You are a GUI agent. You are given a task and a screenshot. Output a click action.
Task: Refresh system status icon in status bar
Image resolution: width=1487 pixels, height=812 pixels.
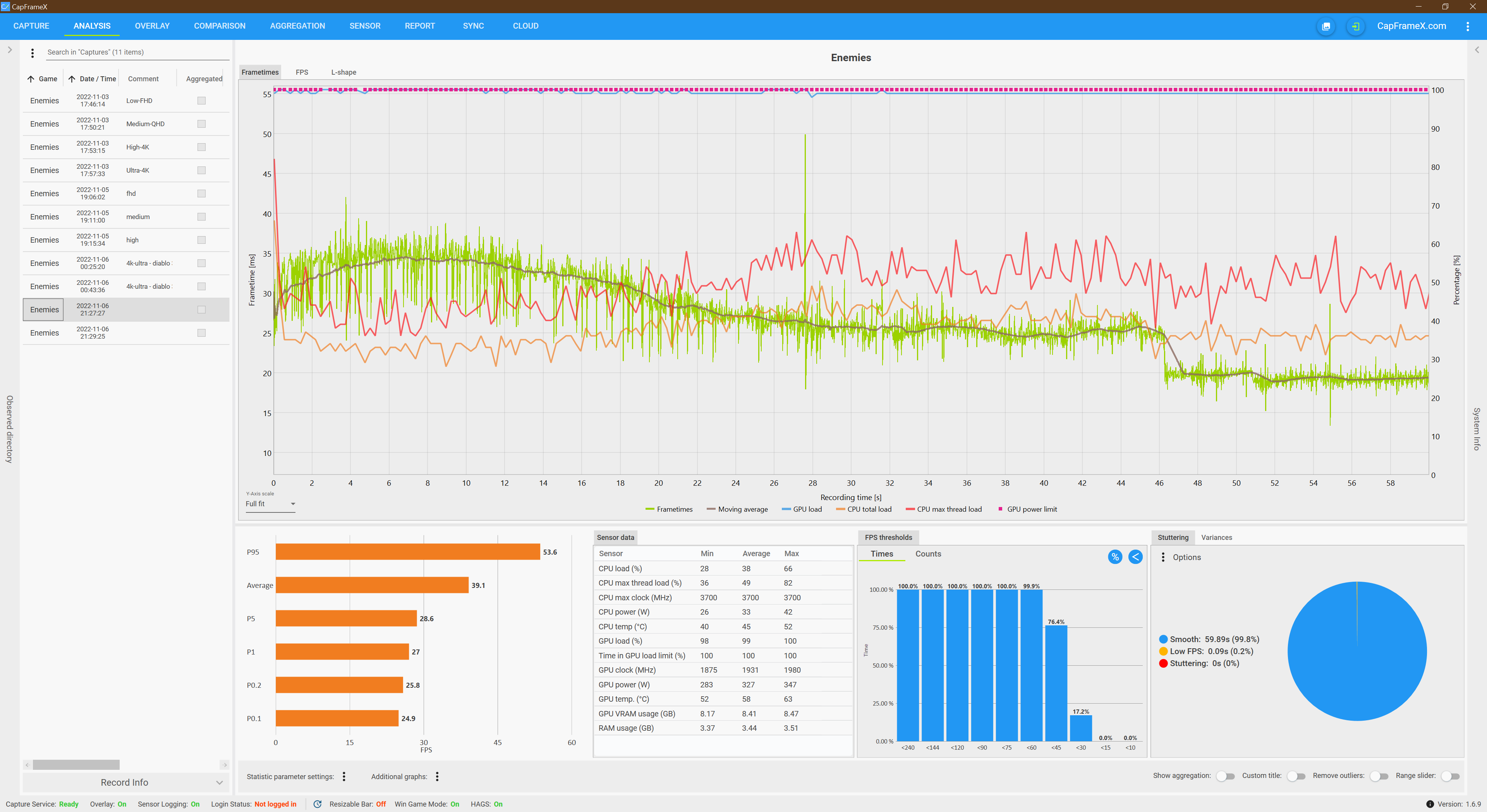(317, 804)
